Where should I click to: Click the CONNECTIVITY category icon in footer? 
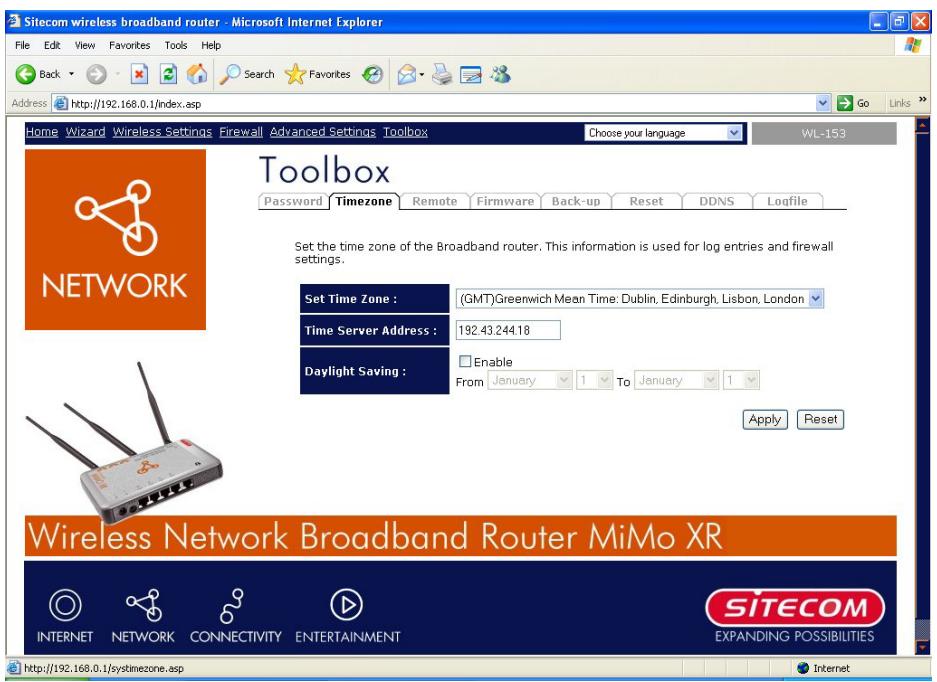point(232,605)
